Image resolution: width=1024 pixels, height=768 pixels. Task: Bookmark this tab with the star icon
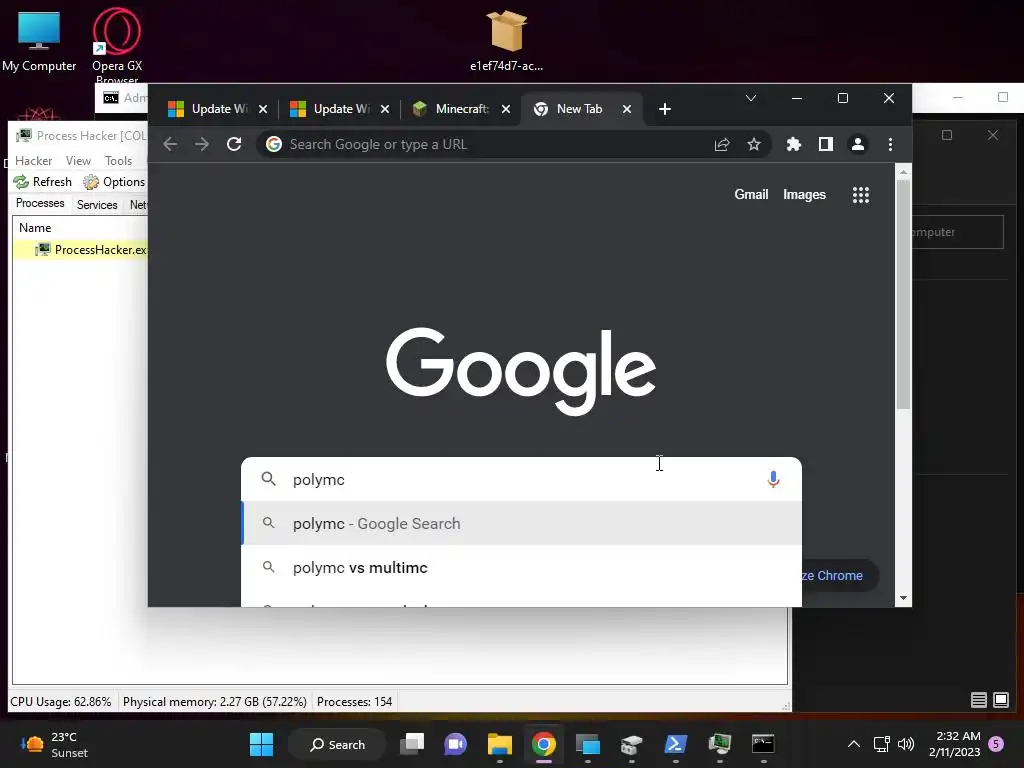click(x=754, y=144)
